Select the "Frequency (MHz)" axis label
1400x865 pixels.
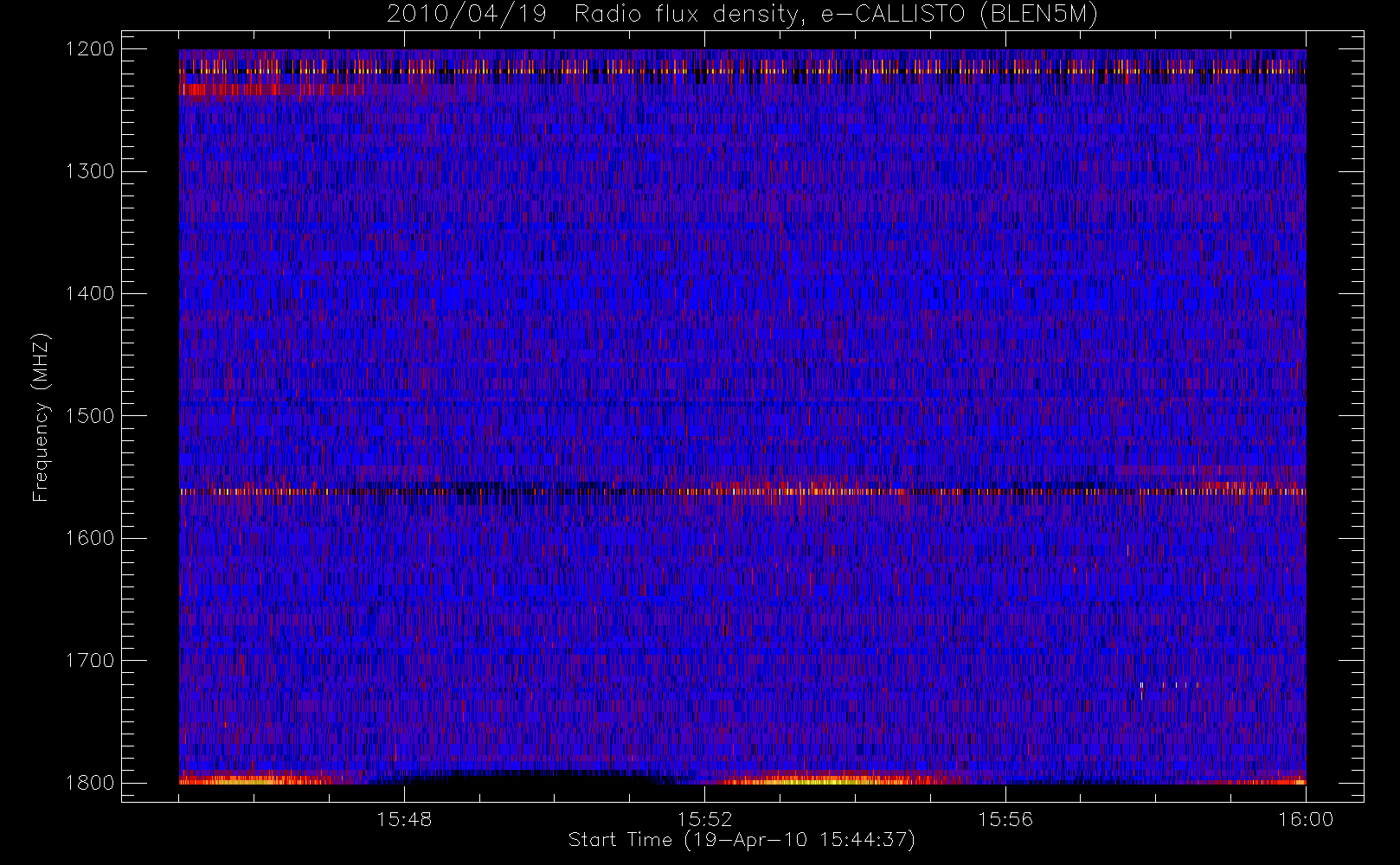point(41,418)
